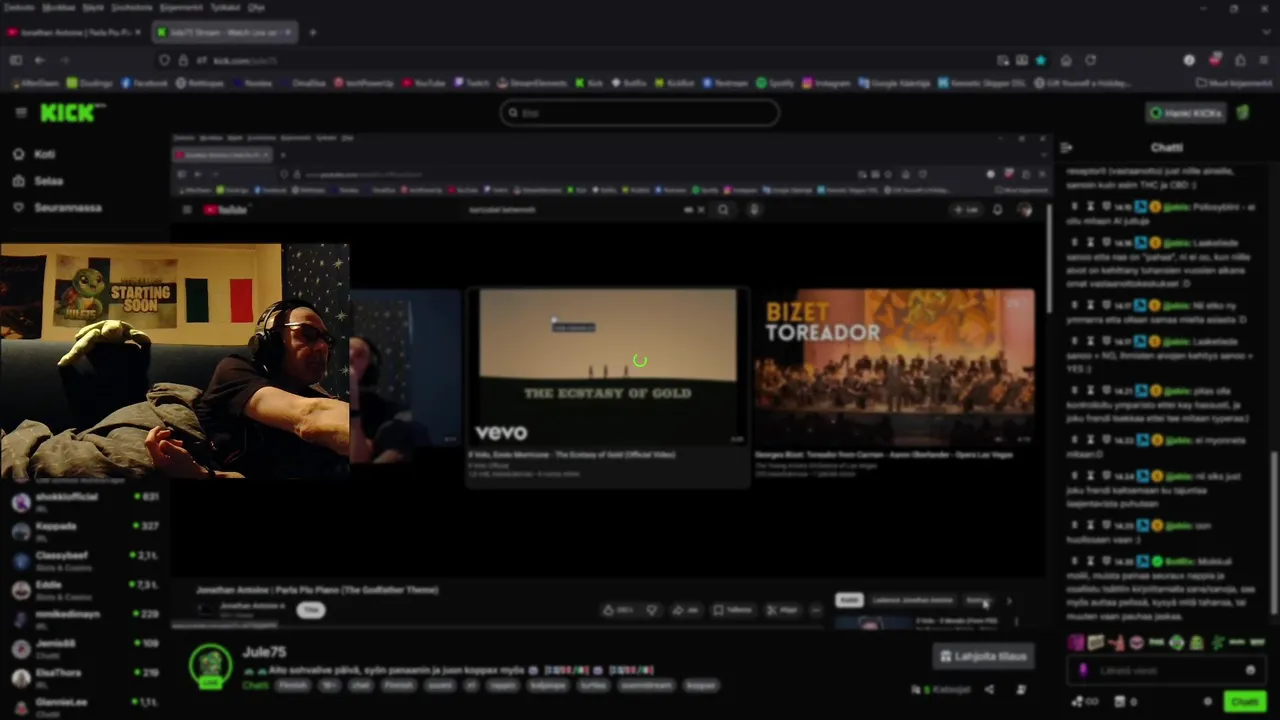Screen dimensions: 1280x720
Task: Open the Kirjanmerkit menu
Action: [x=182, y=7]
